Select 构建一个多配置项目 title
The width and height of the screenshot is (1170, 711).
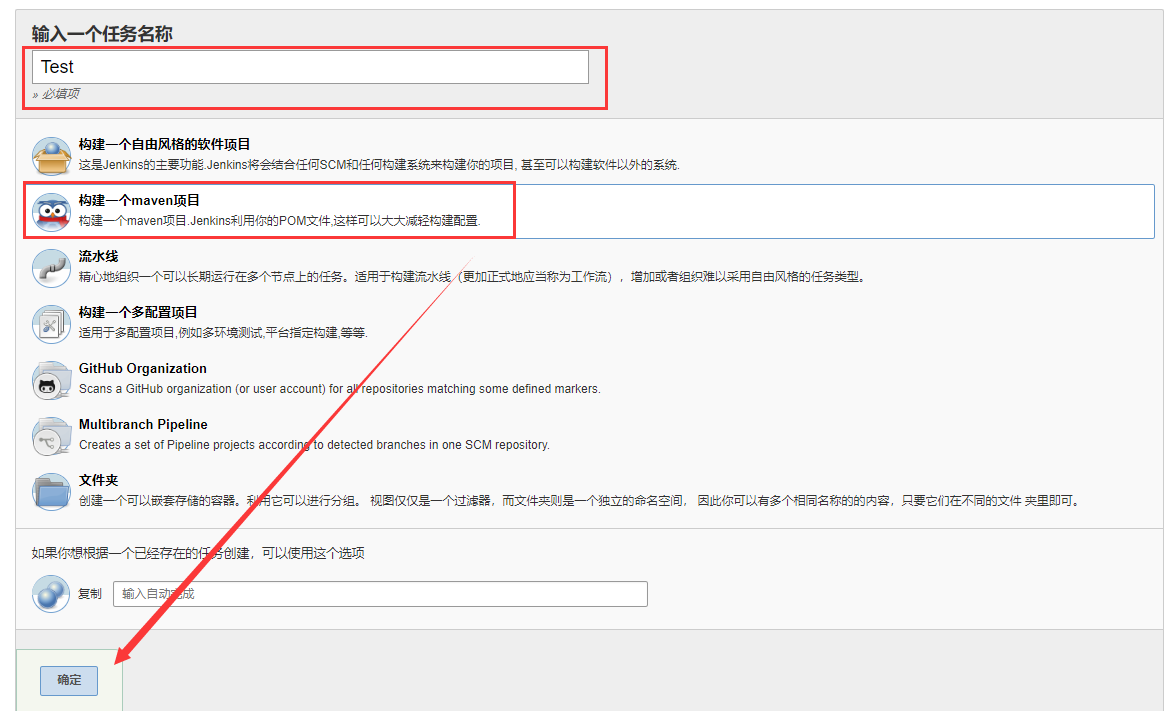[138, 313]
